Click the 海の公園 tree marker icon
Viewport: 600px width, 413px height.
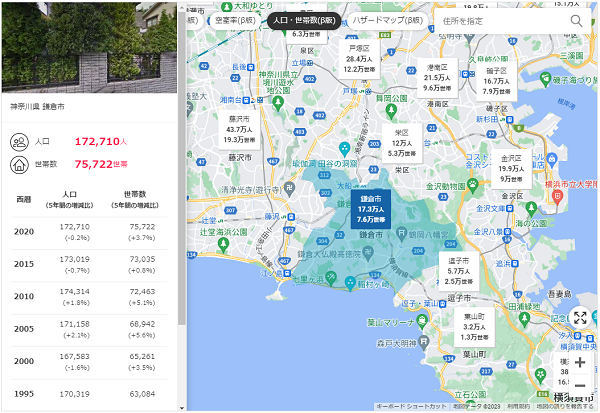click(531, 209)
